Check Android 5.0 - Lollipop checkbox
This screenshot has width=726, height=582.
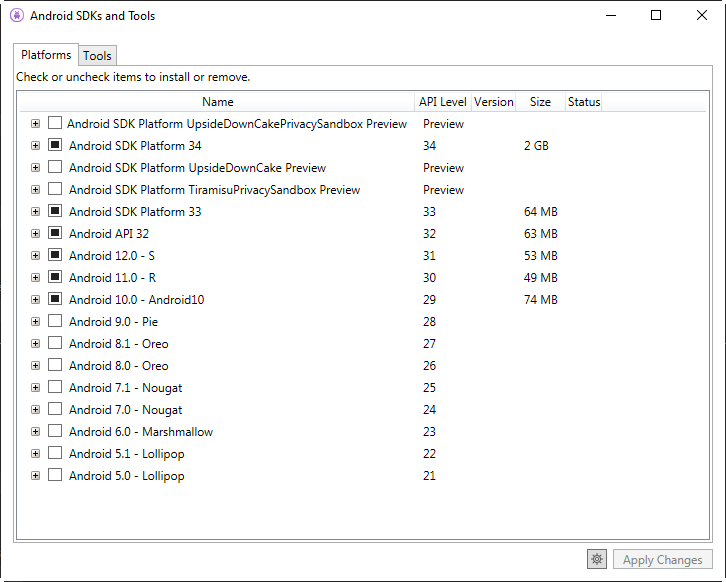click(55, 475)
